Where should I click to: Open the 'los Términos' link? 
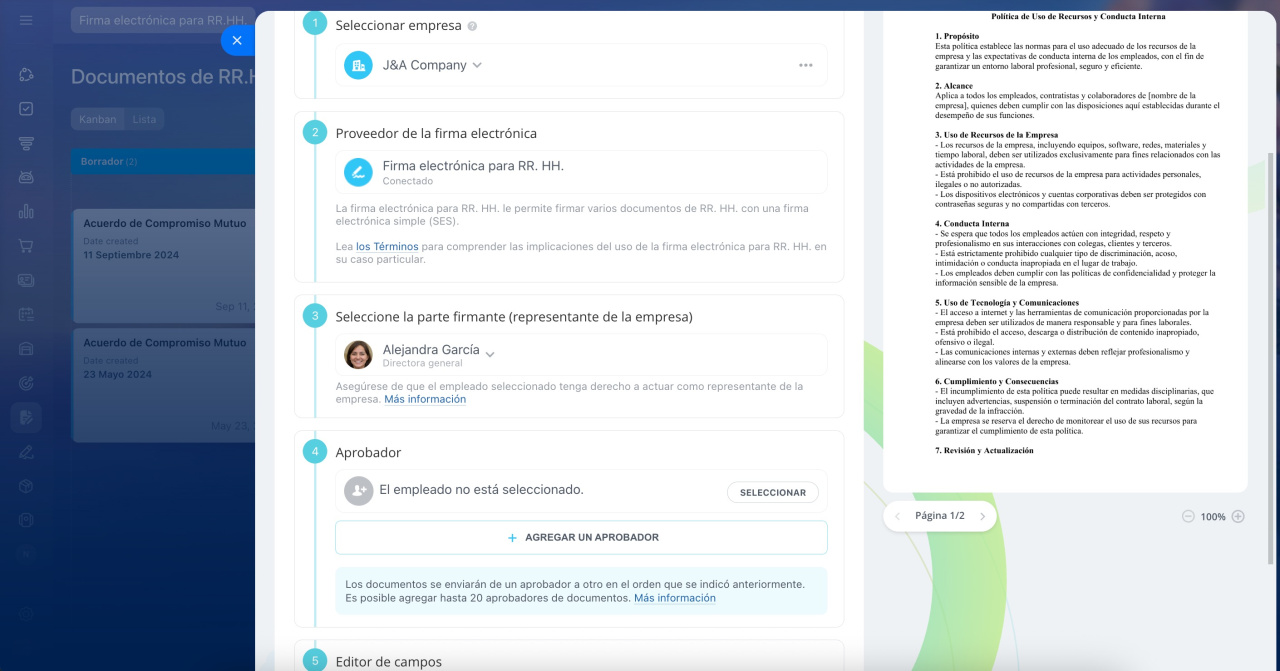coord(387,246)
